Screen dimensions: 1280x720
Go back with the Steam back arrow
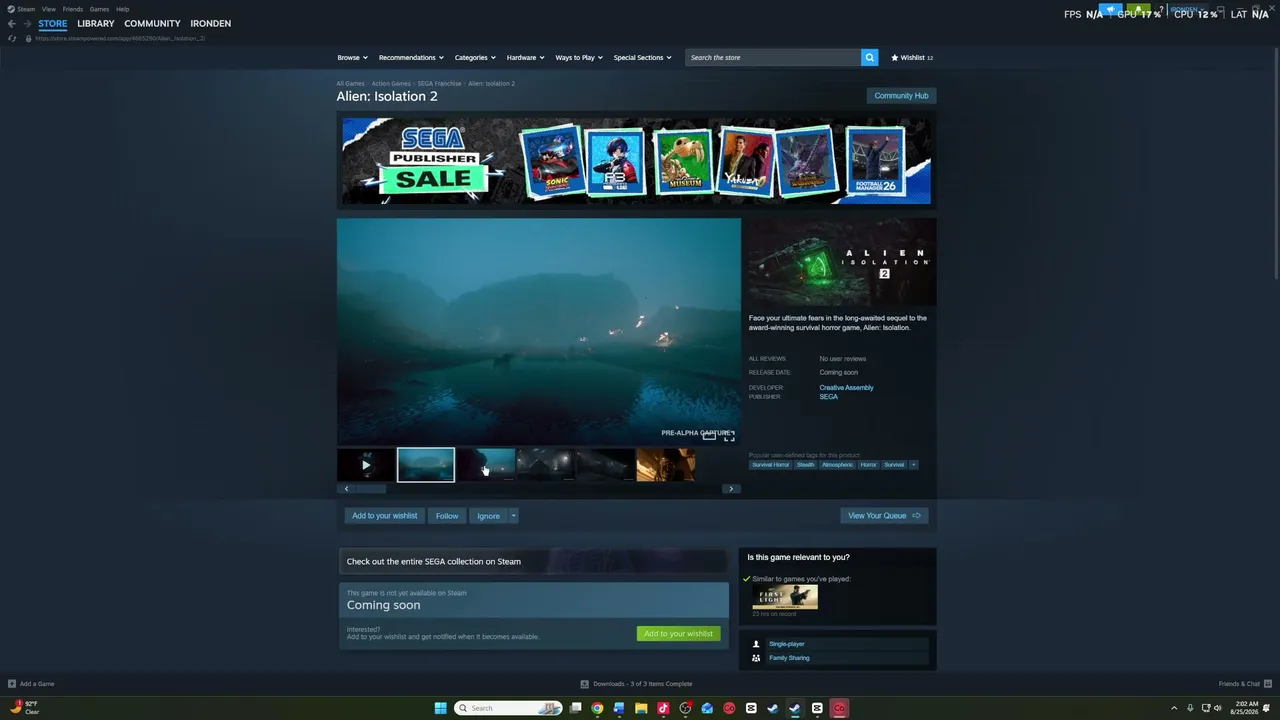pyautogui.click(x=12, y=23)
